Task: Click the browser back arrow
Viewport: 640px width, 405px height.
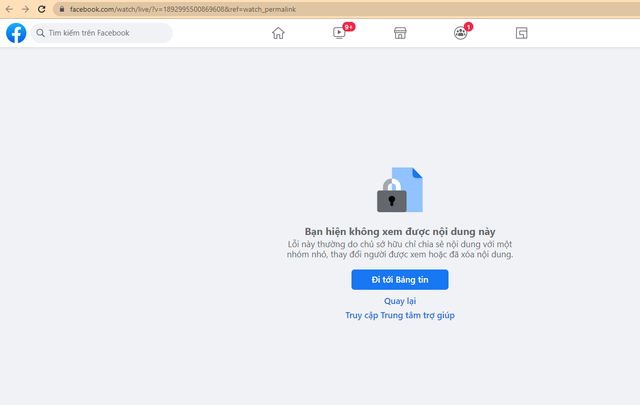Action: 9,8
